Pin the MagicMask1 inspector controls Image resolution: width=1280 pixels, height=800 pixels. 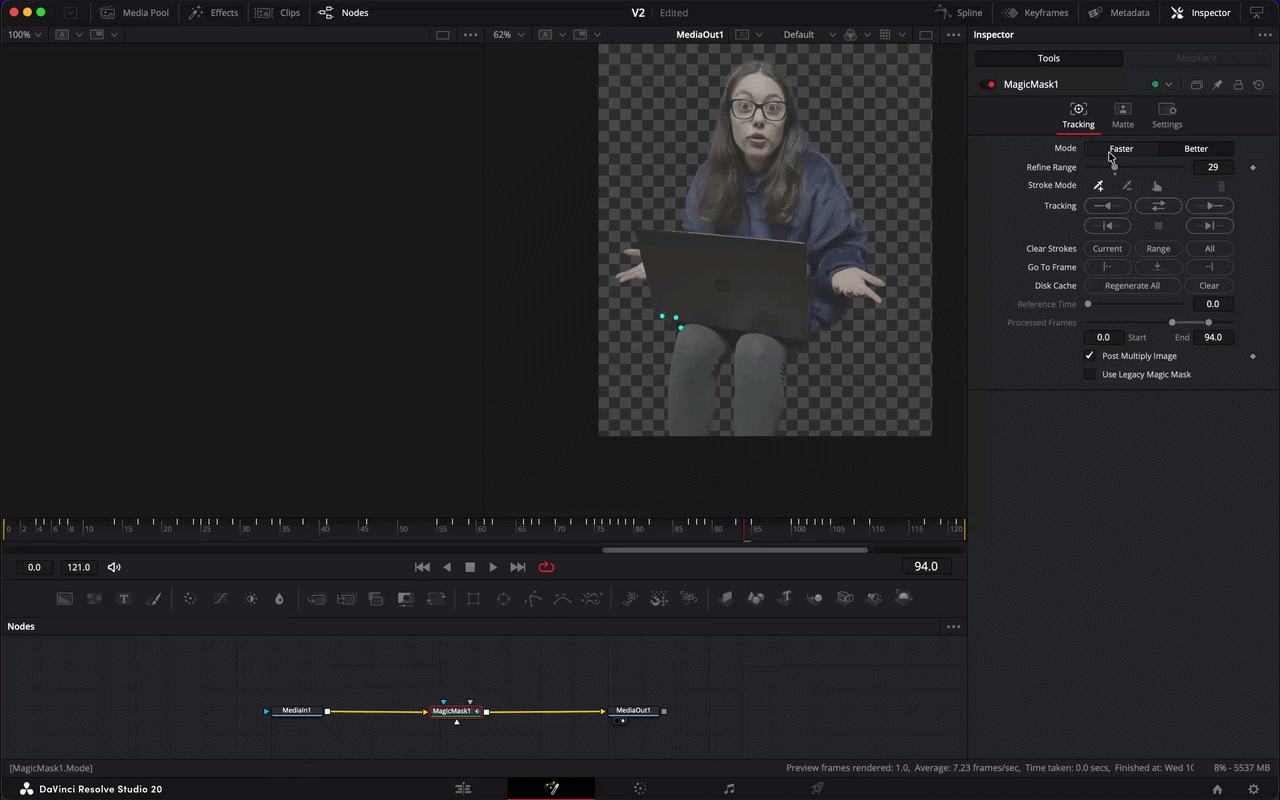click(1217, 85)
